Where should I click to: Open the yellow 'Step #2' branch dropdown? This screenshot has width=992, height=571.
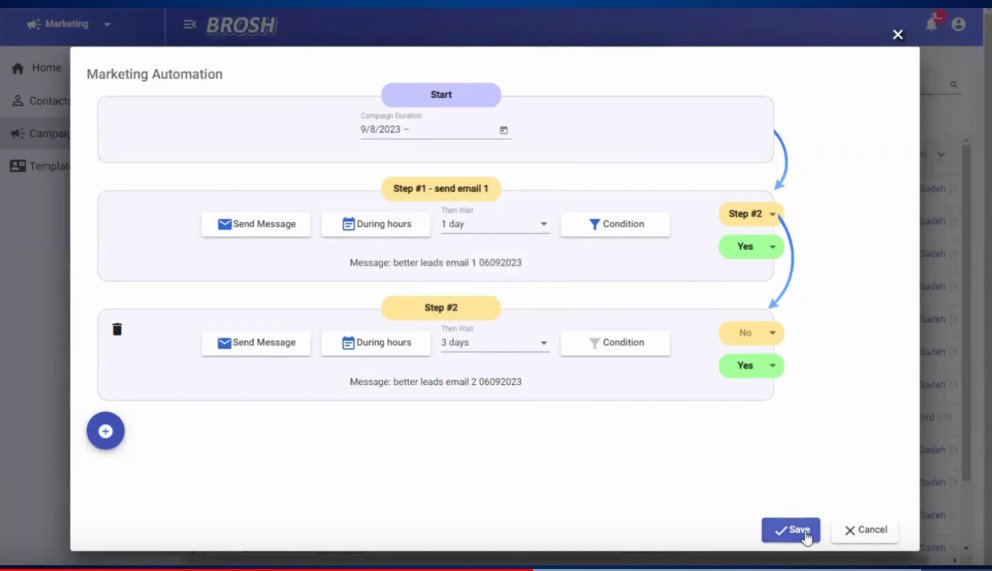click(x=751, y=214)
